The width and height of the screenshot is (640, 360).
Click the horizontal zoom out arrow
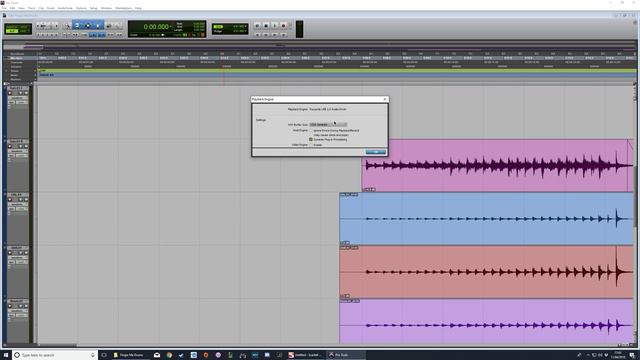pyautogui.click(x=38, y=25)
